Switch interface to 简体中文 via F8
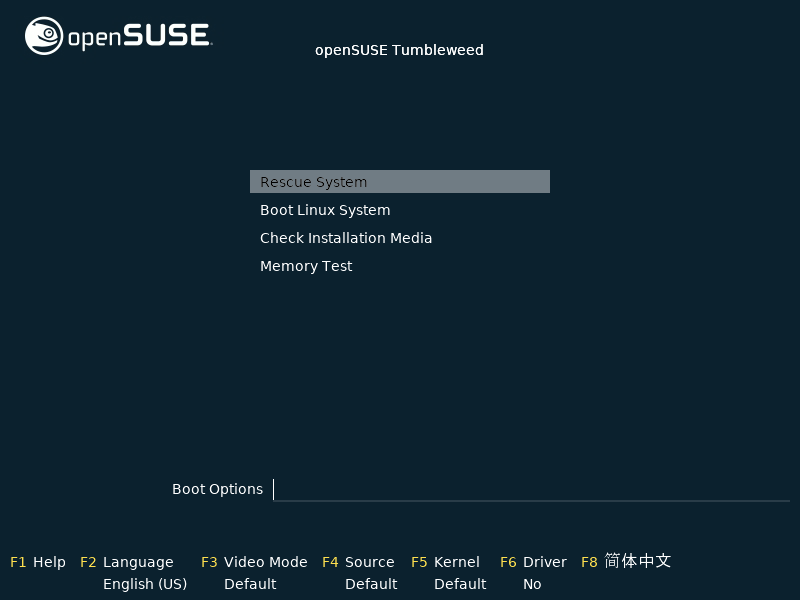 [x=627, y=562]
